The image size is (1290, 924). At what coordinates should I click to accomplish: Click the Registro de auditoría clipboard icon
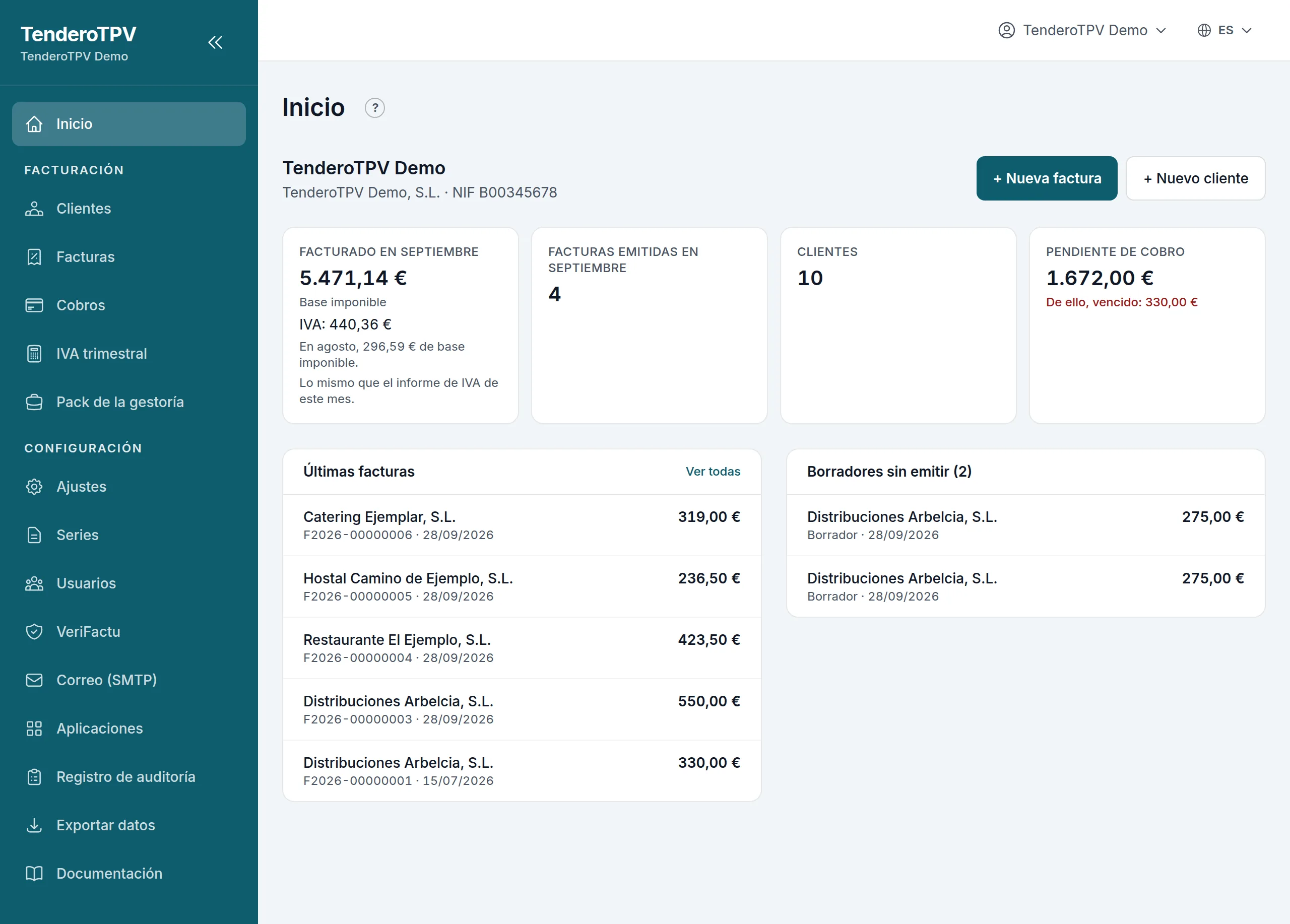(34, 777)
